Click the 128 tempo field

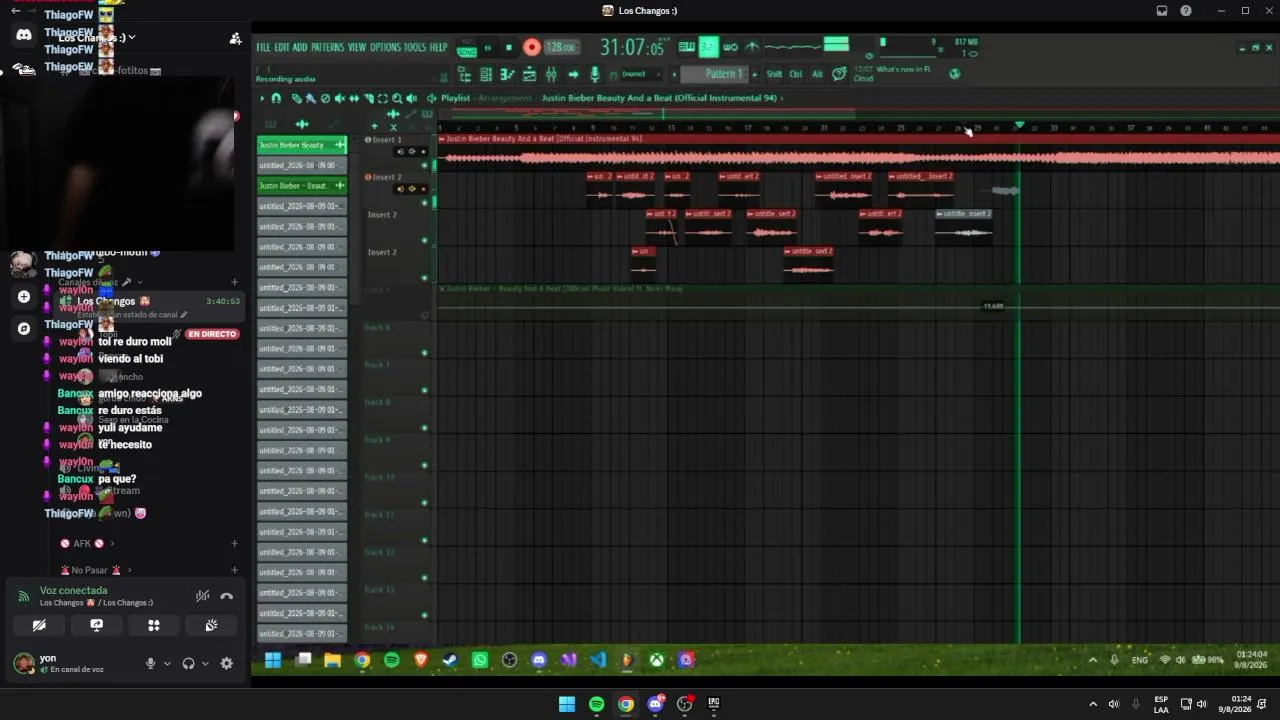pyautogui.click(x=561, y=47)
